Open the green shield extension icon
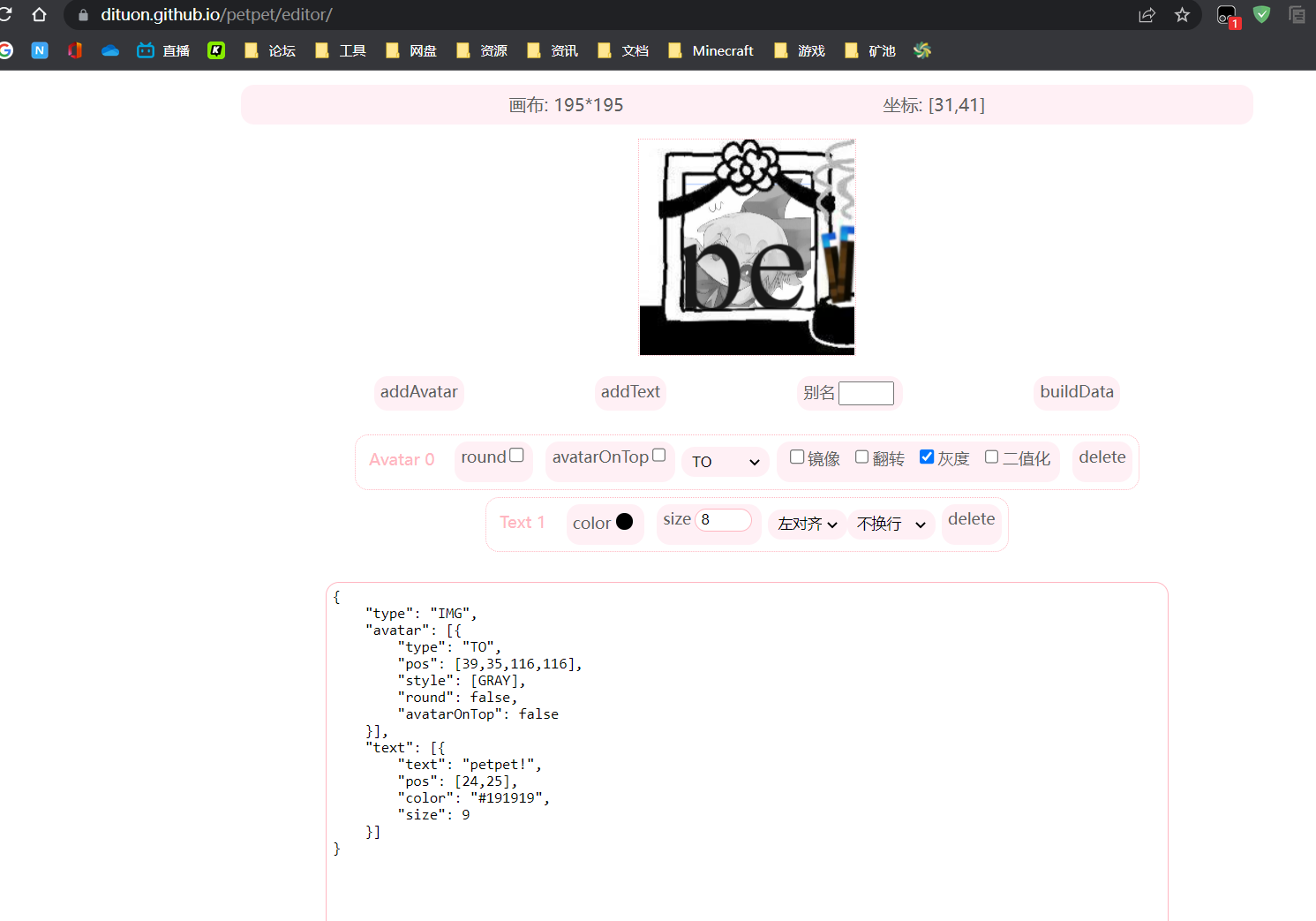Image resolution: width=1316 pixels, height=921 pixels. [x=1262, y=14]
